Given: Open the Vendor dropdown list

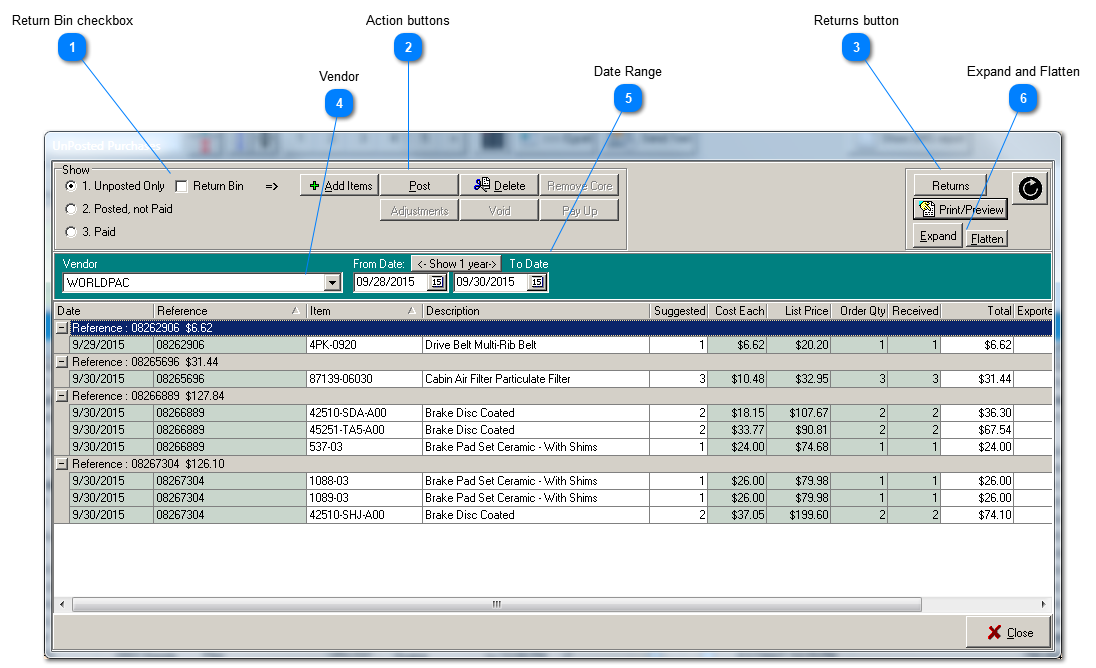Looking at the screenshot, I should [333, 283].
